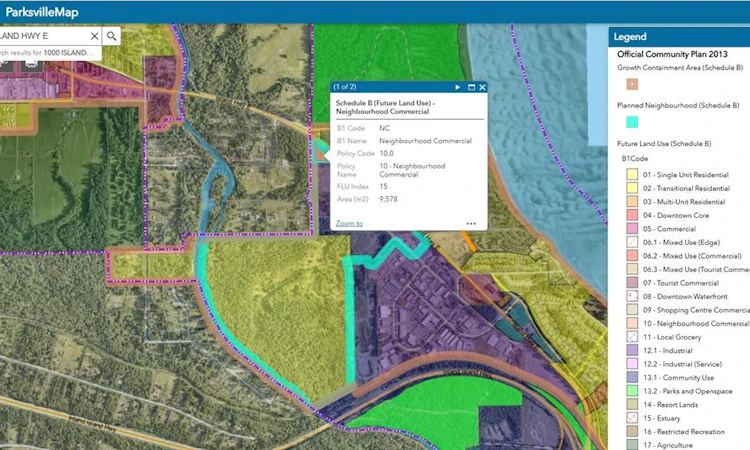Click Planned Neighbourhood cyan swatch
The image size is (750, 450).
tap(632, 122)
